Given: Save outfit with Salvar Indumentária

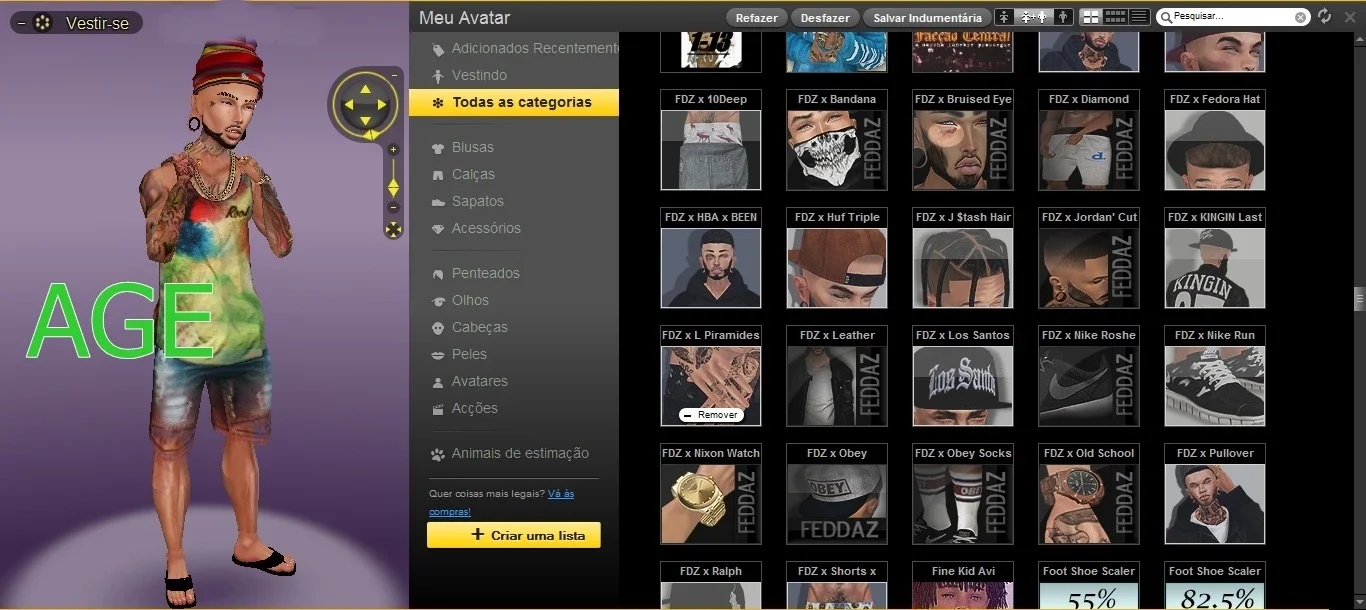Looking at the screenshot, I should [927, 17].
